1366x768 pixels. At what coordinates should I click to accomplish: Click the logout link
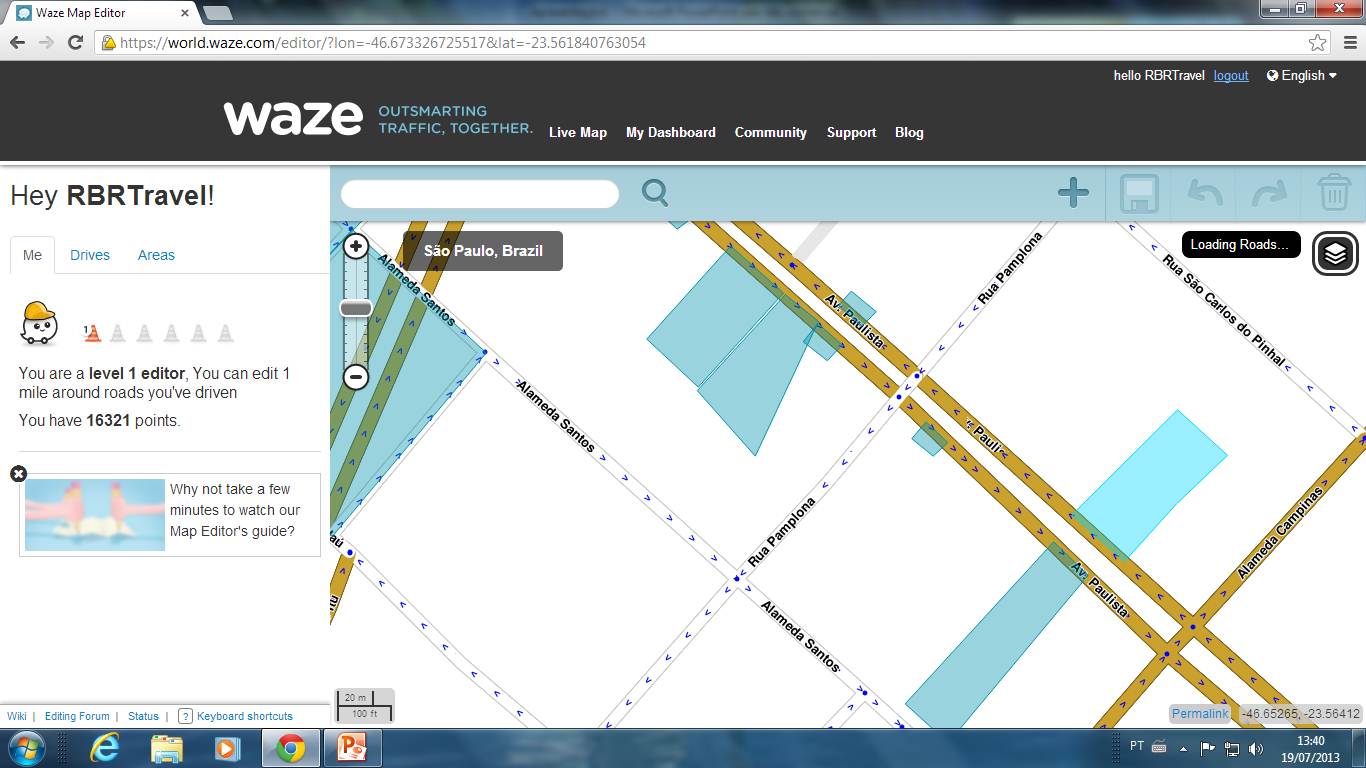click(1231, 75)
